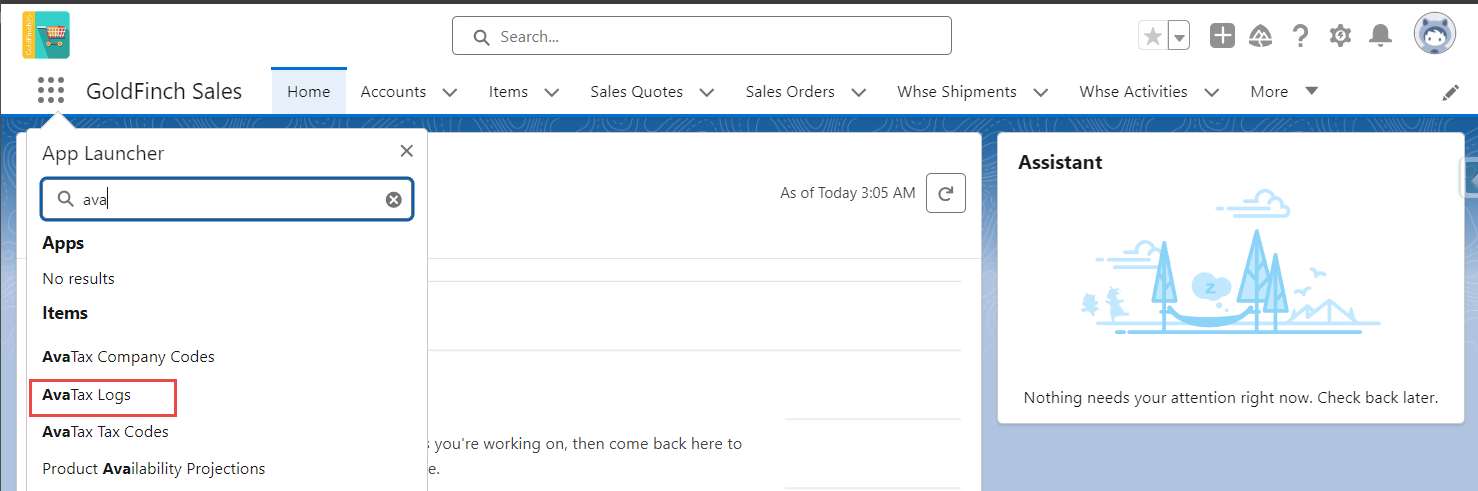Click the GoldFinch Sales app name
The width and height of the screenshot is (1478, 491).
(x=164, y=91)
